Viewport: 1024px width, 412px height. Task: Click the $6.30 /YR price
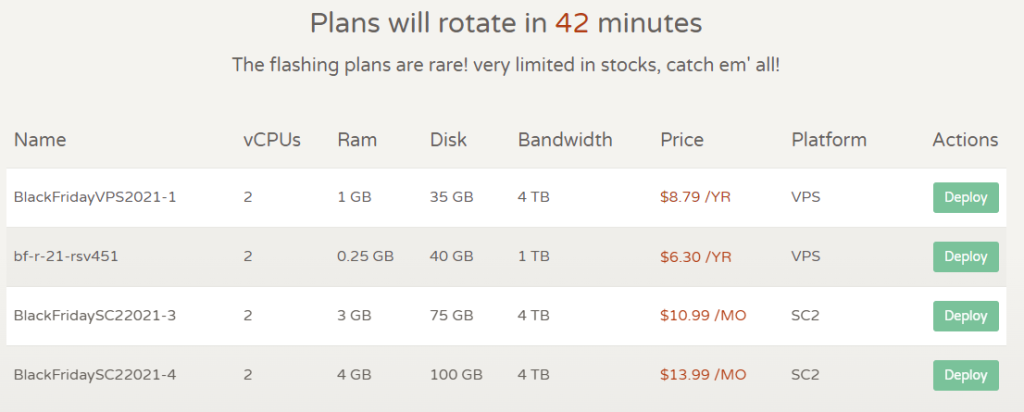pos(695,256)
